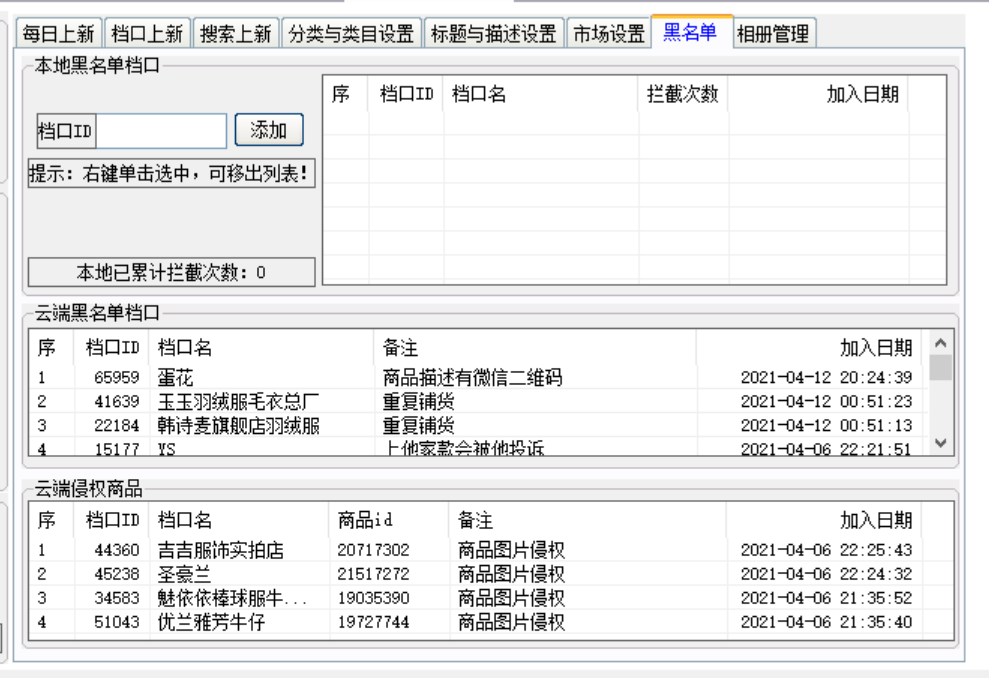This screenshot has height=678, width=989.
Task: Open the 分类与类目设置 tab
Action: pos(351,33)
